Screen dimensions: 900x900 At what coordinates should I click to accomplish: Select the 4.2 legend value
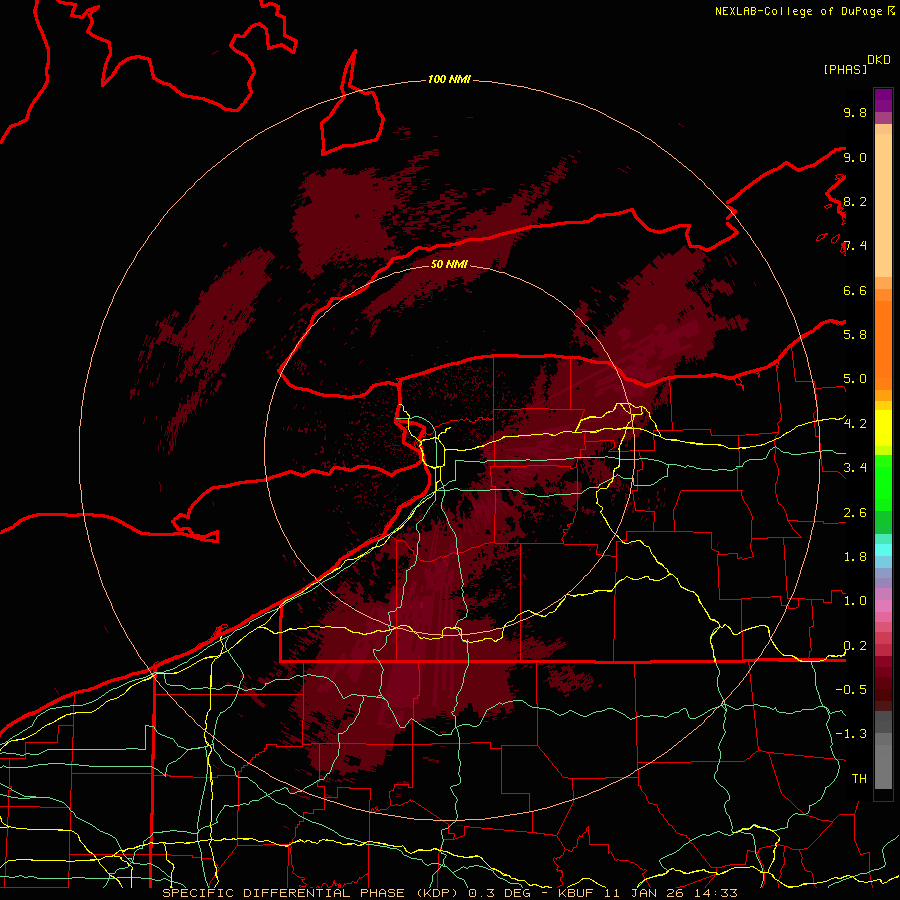855,424
